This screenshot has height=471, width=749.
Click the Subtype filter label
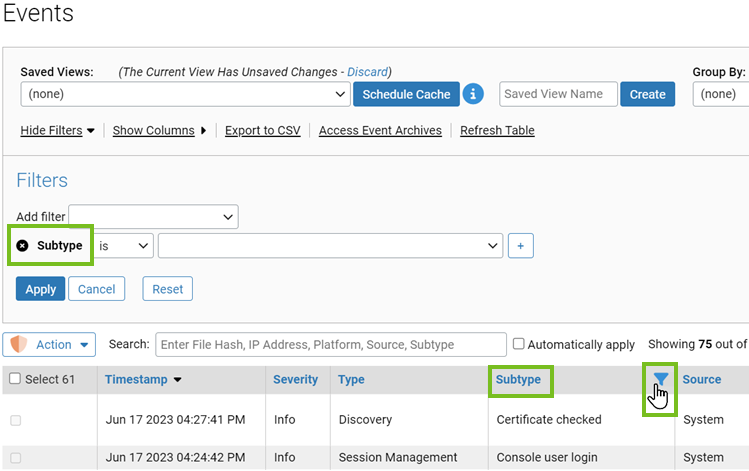click(x=60, y=246)
